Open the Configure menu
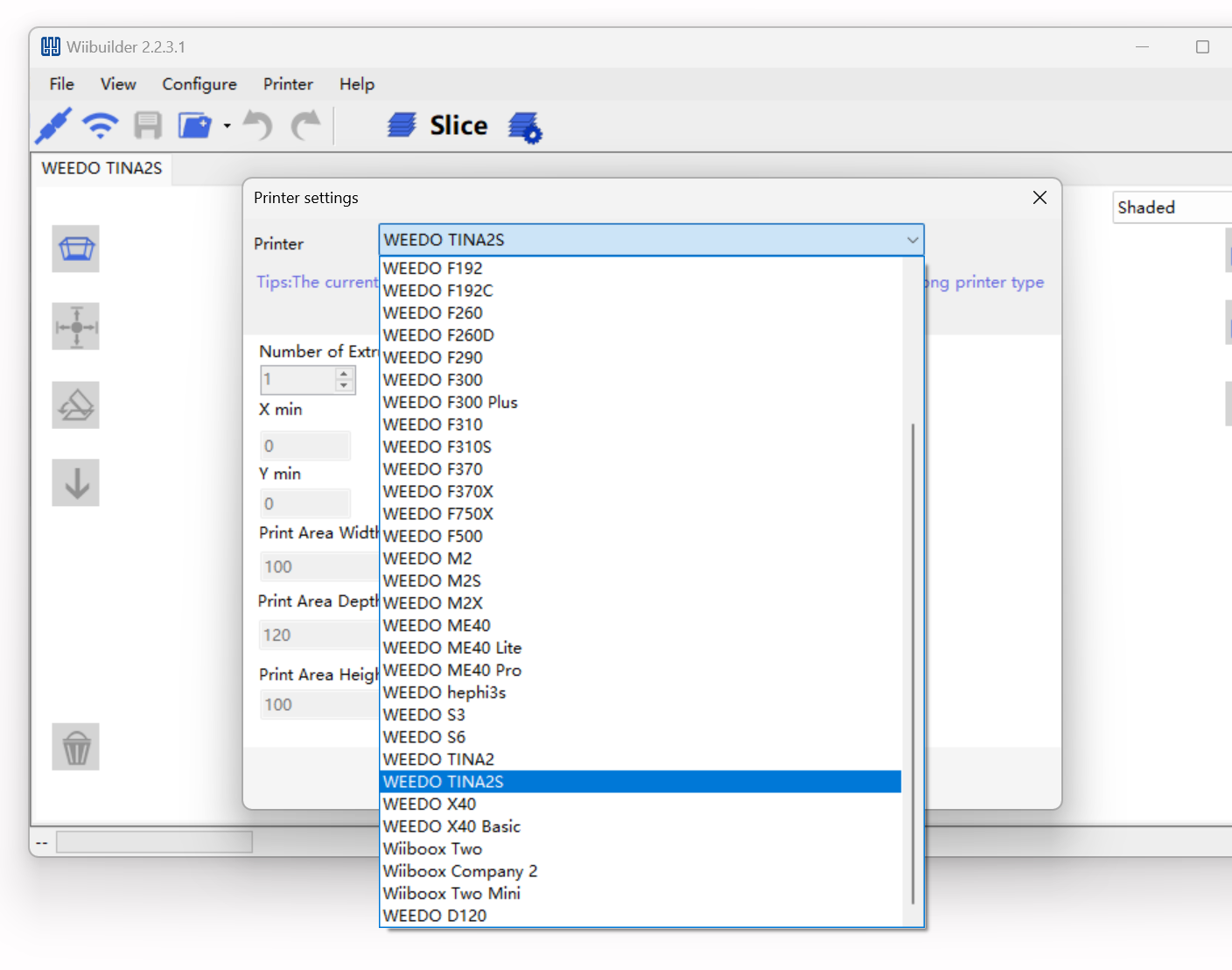Viewport: 1232px width, 970px height. point(199,84)
